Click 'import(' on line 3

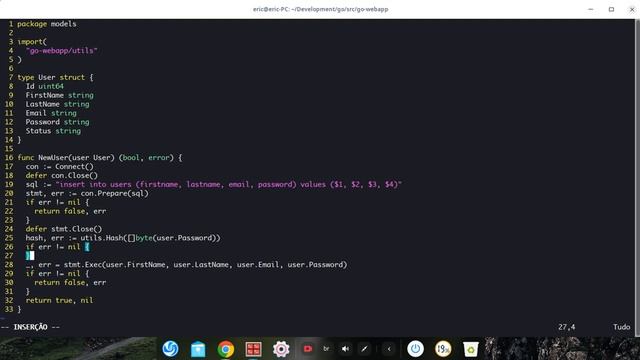pos(32,42)
